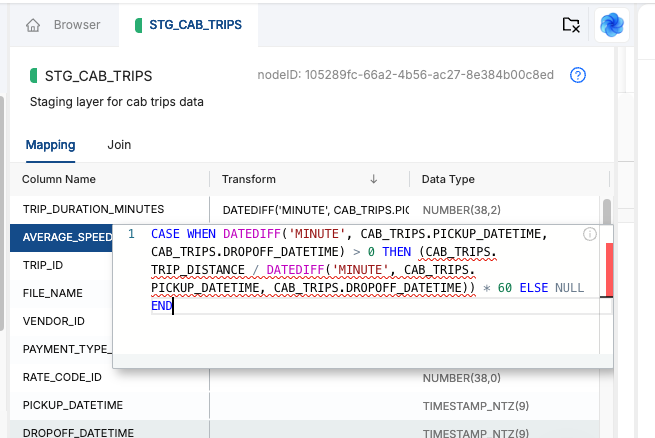Click the sort arrow in Transform header
The image size is (655, 438).
pyautogui.click(x=373, y=179)
